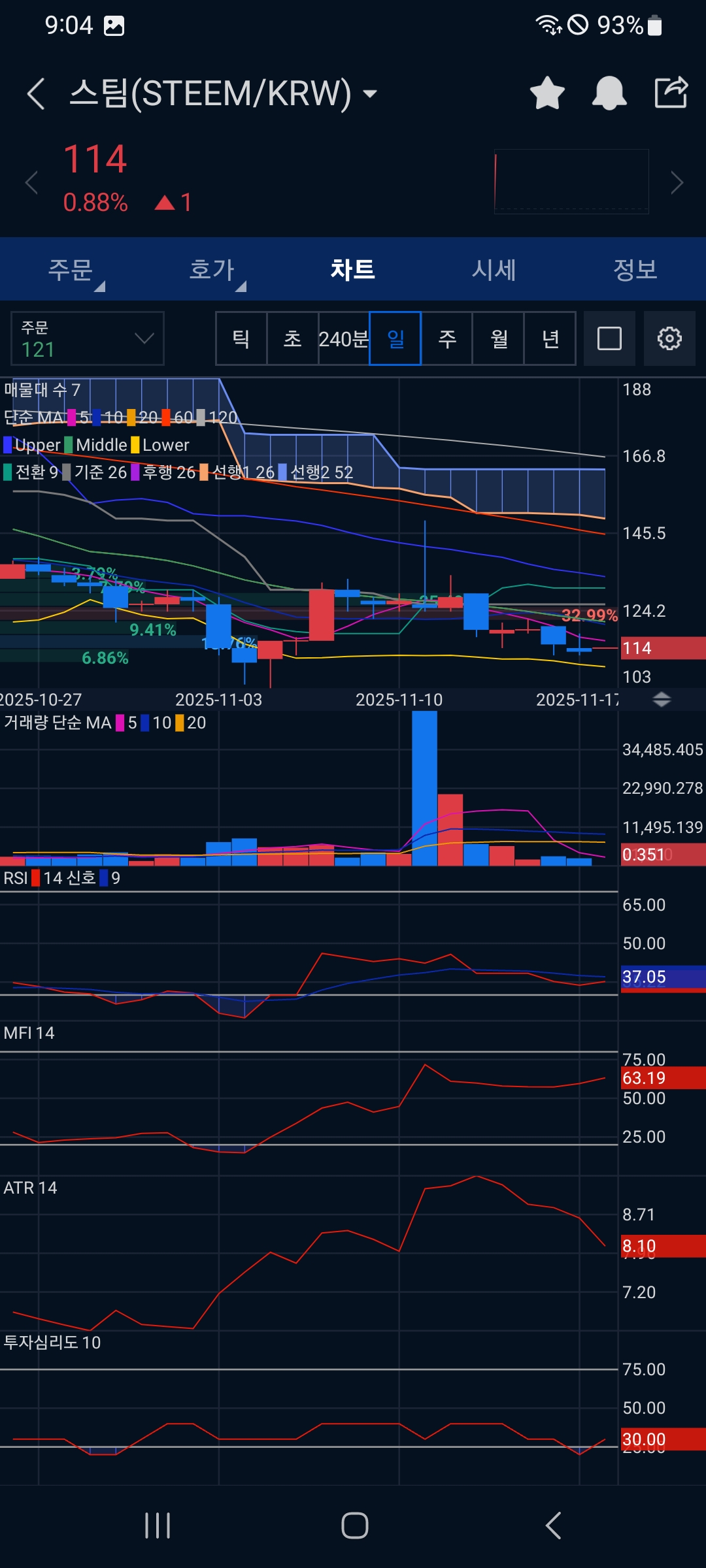The image size is (706, 1568).
Task: Tap the 선행2 52 legend label
Action: [316, 472]
